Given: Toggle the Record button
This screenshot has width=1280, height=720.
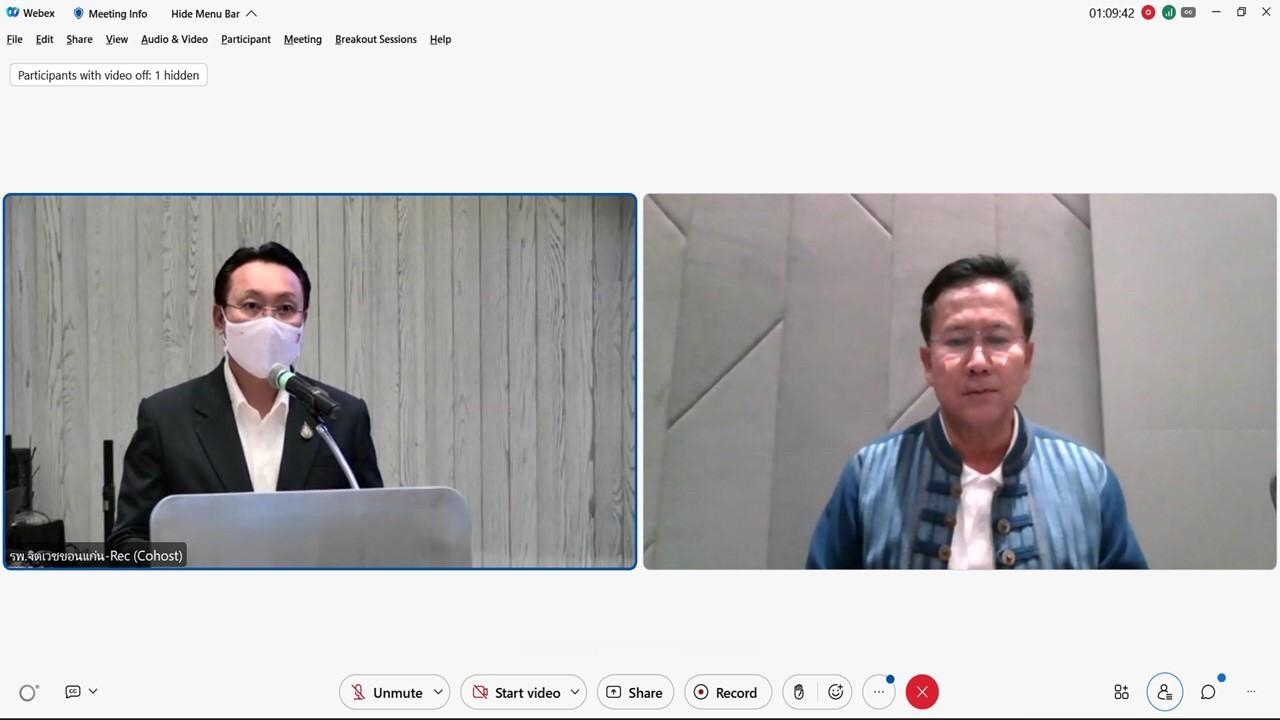Looking at the screenshot, I should (726, 692).
